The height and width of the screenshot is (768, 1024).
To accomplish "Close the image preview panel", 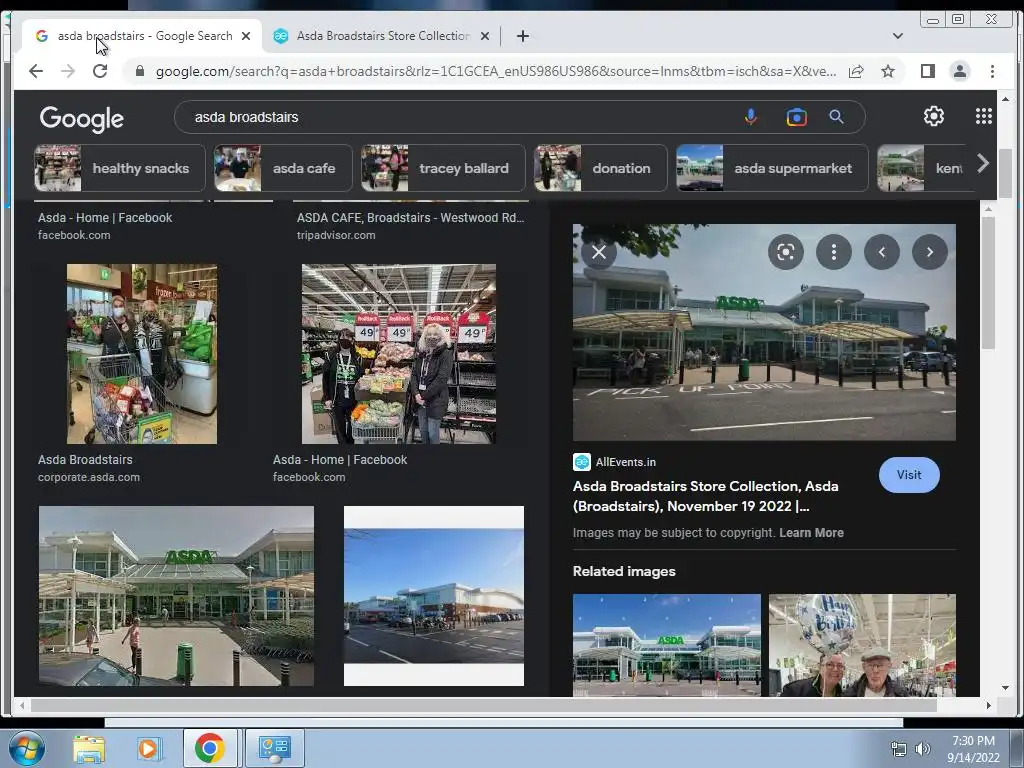I will [x=599, y=252].
